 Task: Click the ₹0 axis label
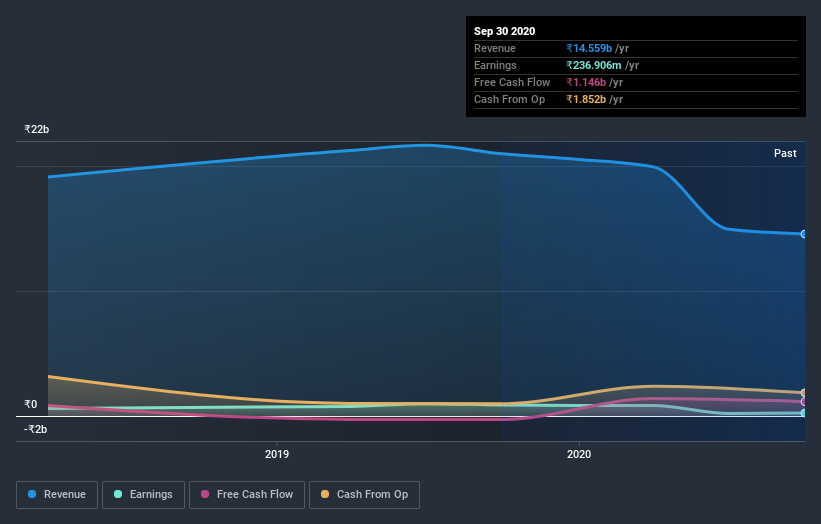(31, 404)
